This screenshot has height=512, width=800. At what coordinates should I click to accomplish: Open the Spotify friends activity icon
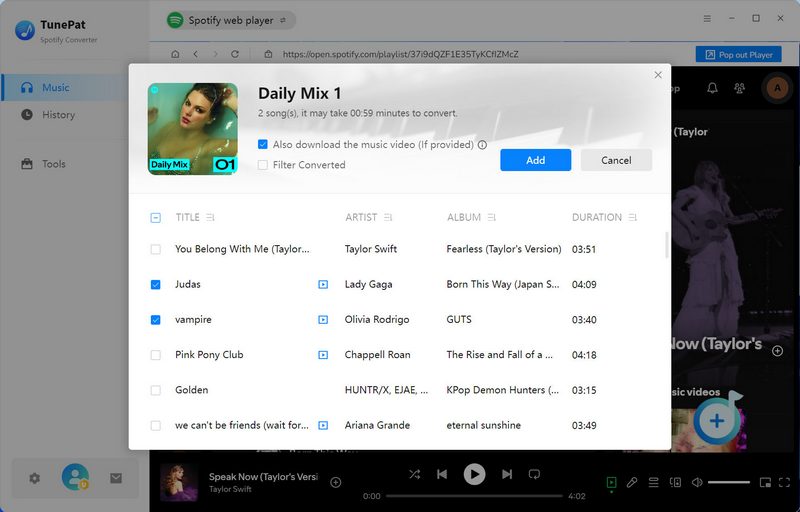tap(739, 88)
